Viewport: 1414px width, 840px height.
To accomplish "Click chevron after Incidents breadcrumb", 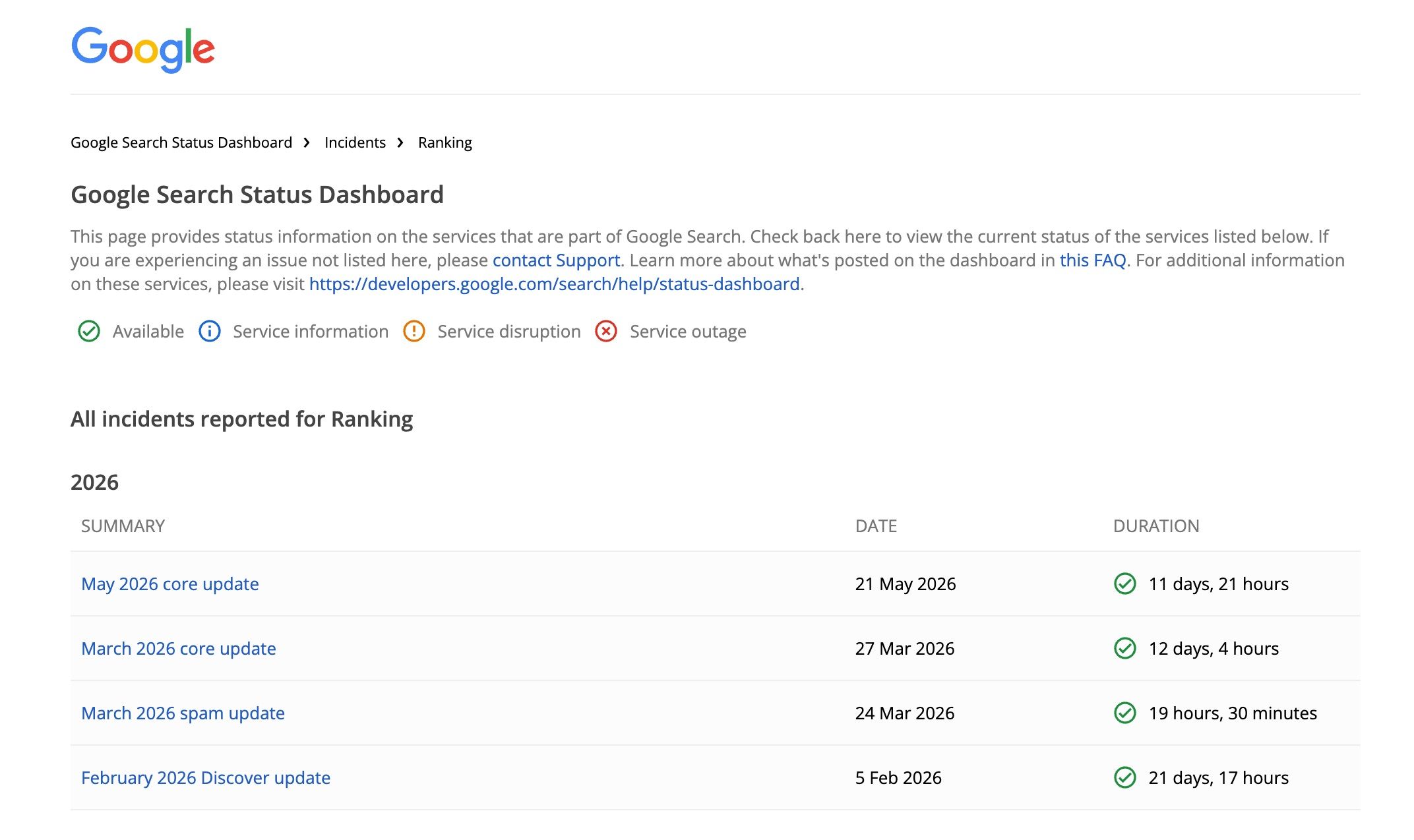I will point(400,142).
